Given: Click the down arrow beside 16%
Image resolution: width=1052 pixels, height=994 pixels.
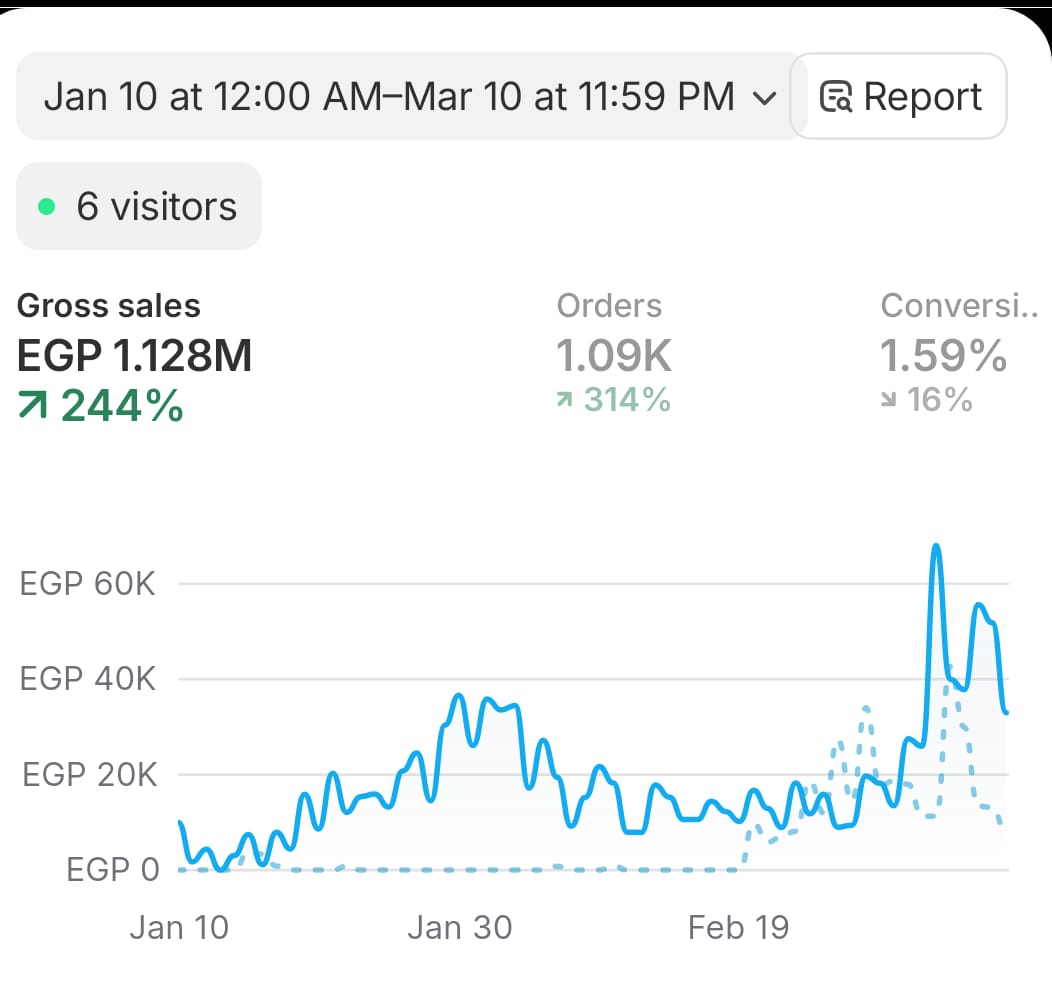Looking at the screenshot, I should coord(889,401).
